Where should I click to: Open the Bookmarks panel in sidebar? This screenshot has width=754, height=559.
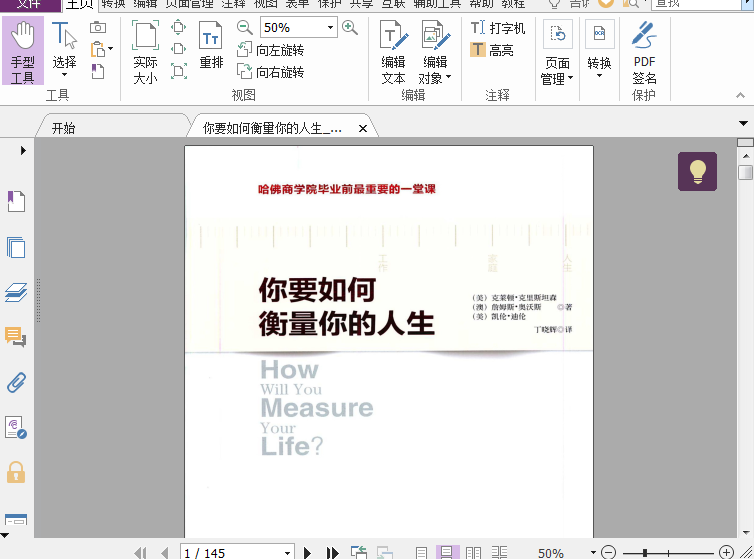(16, 202)
